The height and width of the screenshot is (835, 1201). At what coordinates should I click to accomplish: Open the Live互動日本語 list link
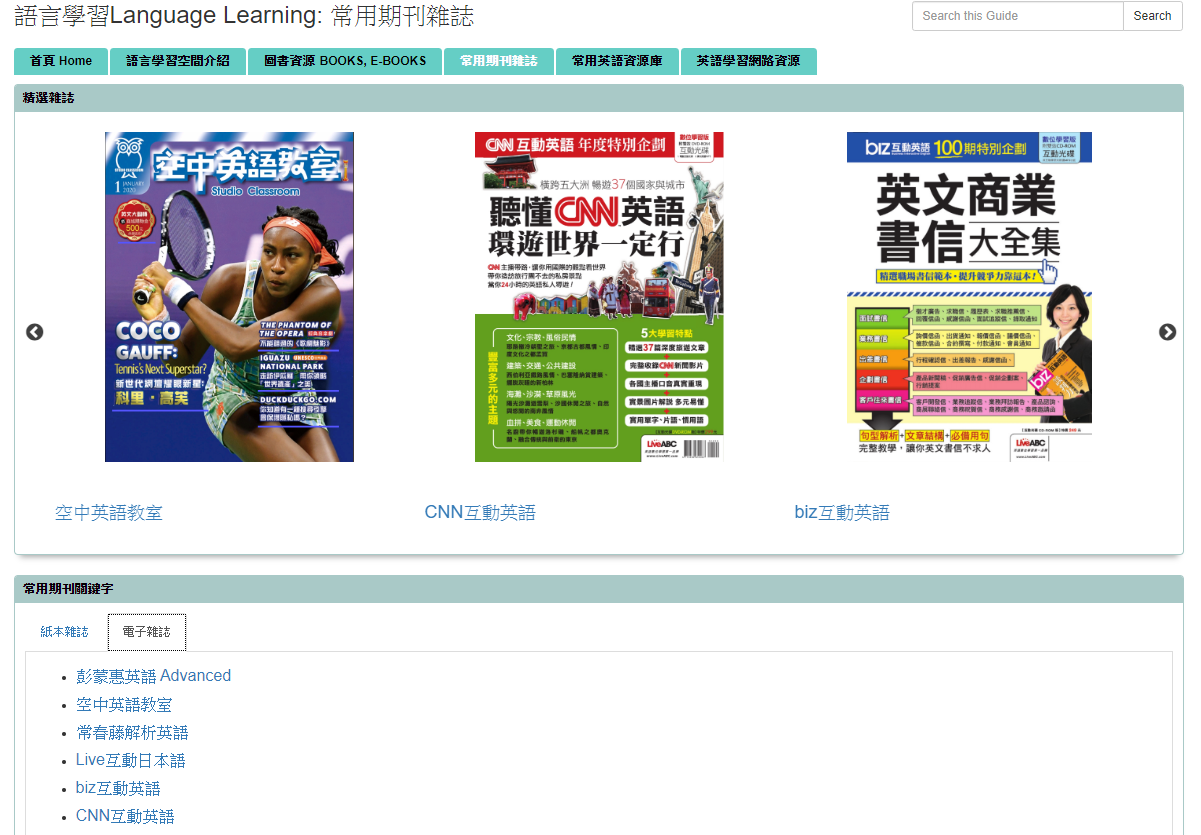pos(131,760)
